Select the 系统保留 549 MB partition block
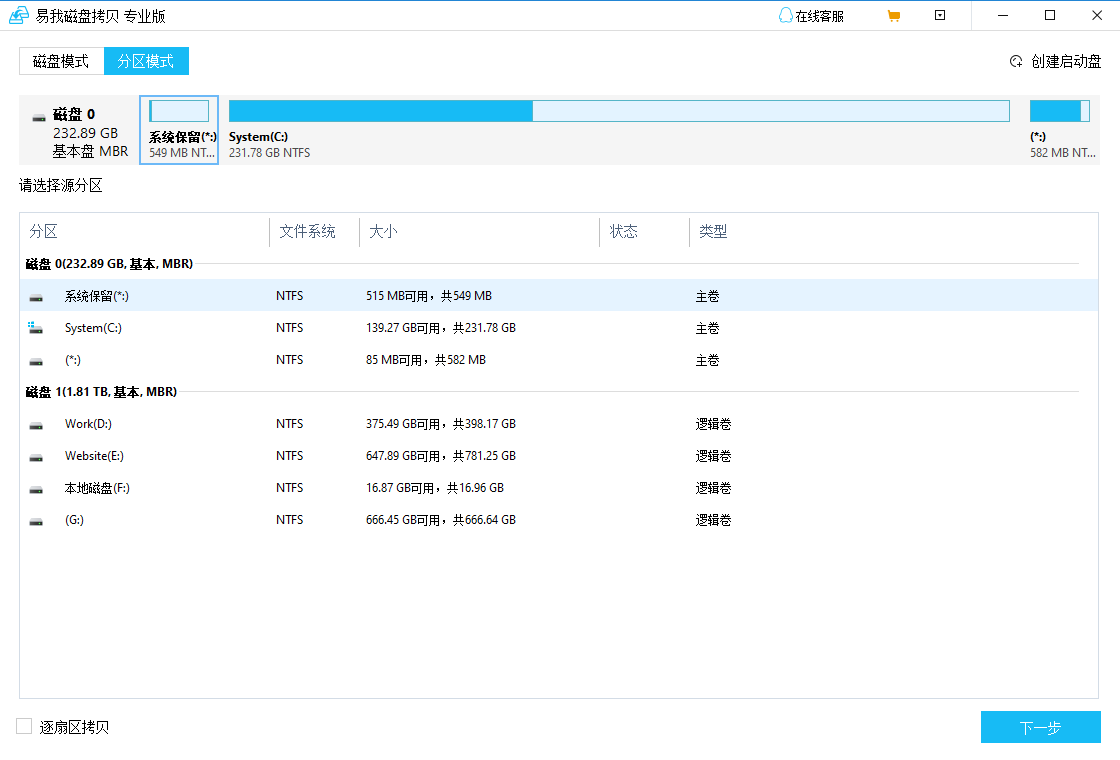 179,130
